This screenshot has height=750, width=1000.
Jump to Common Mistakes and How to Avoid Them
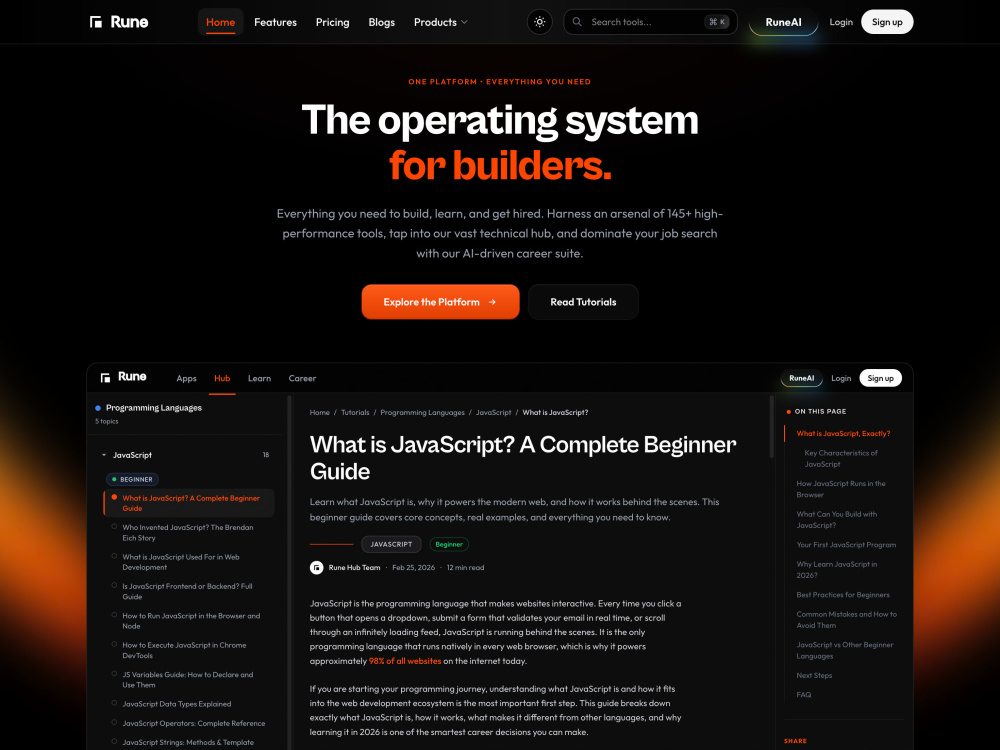pos(846,620)
